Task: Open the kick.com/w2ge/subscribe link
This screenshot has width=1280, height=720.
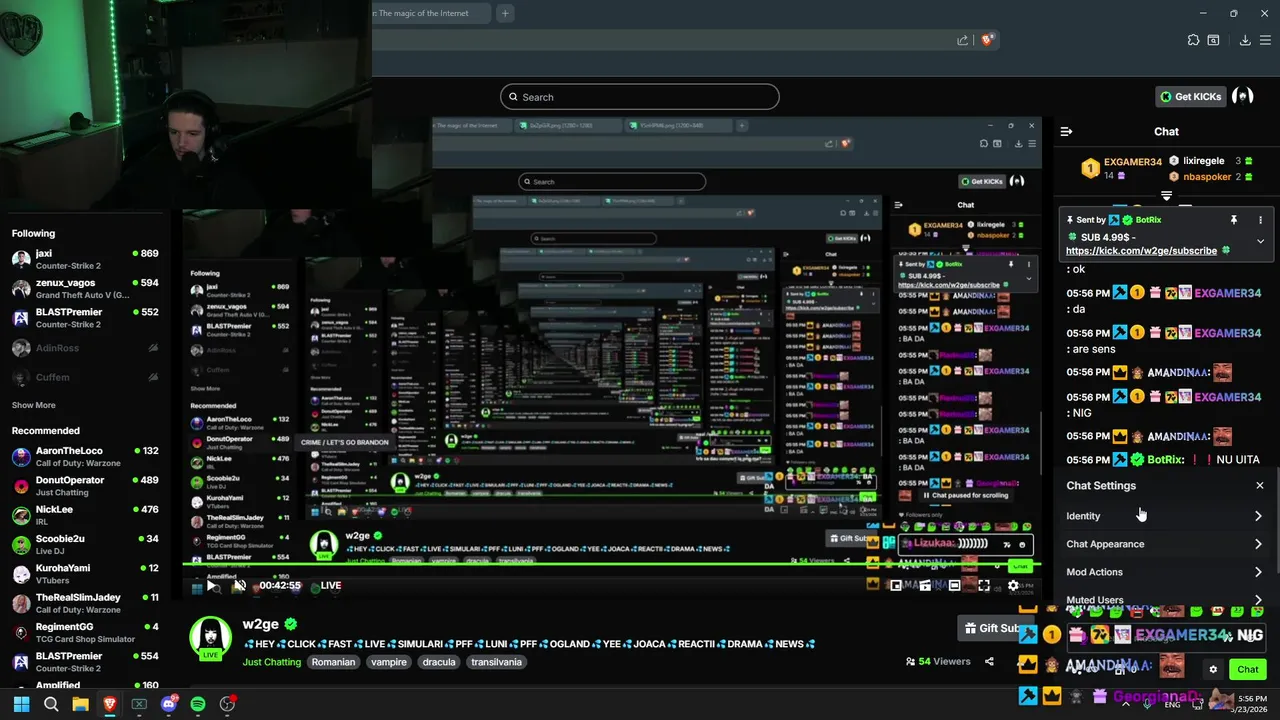Action: [x=1141, y=251]
